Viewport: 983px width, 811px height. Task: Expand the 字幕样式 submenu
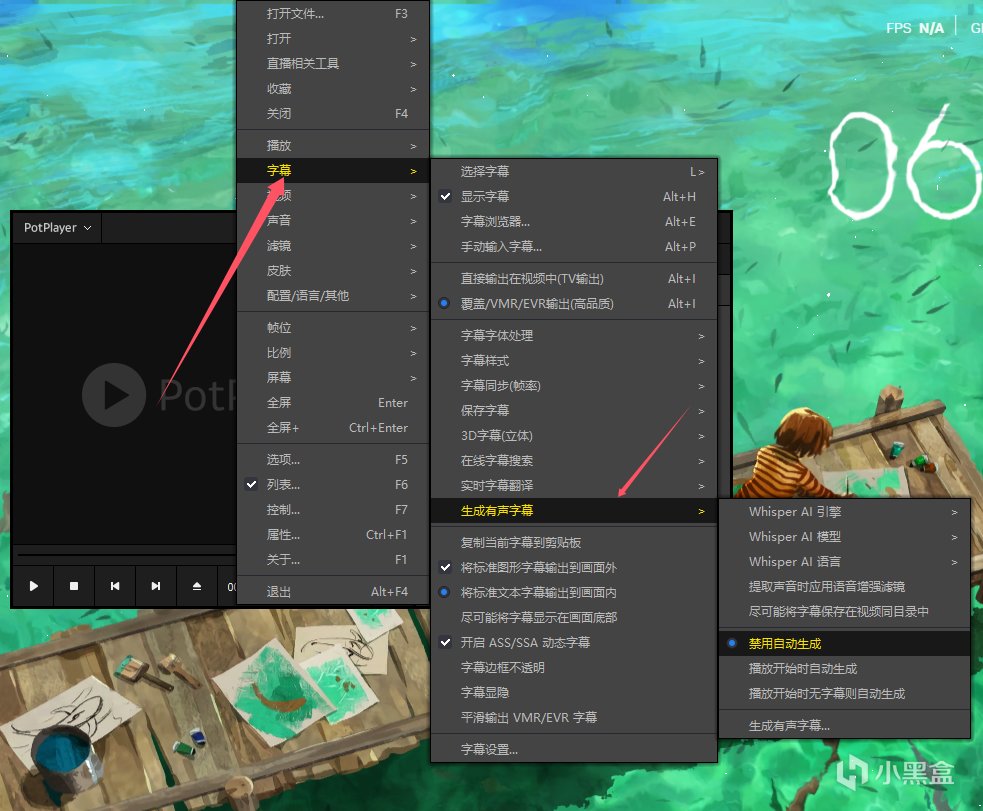tap(574, 360)
